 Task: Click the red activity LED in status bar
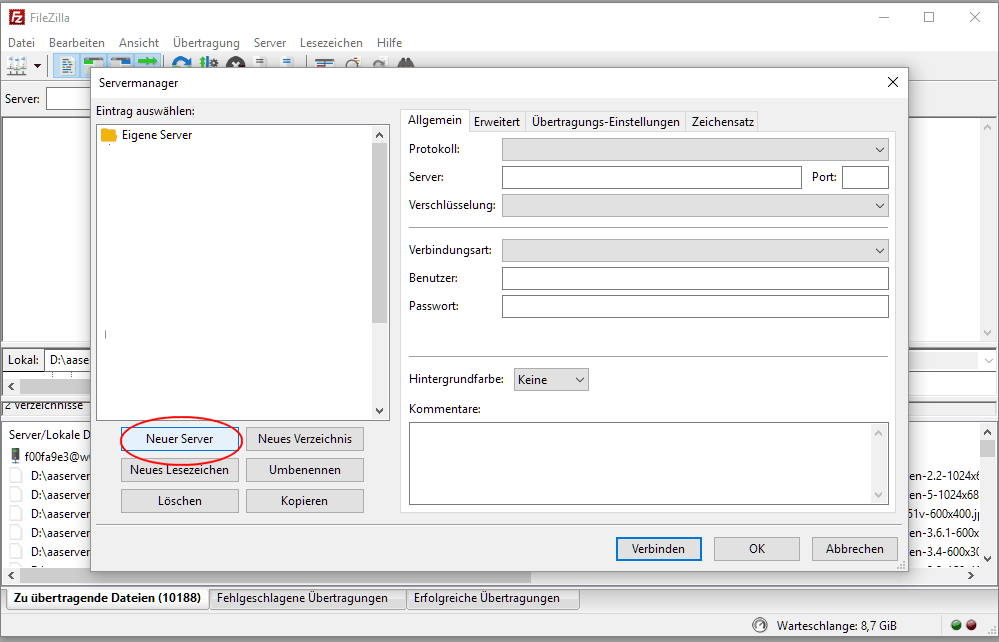tap(972, 625)
